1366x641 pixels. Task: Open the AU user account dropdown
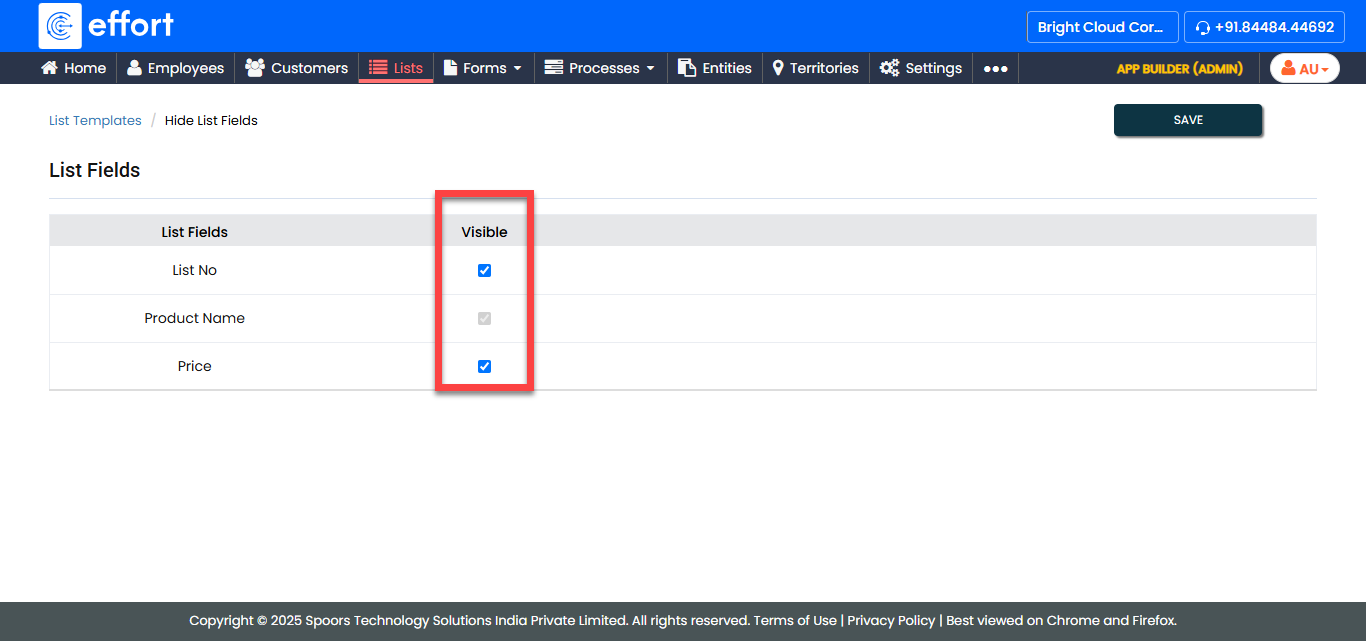click(1304, 68)
